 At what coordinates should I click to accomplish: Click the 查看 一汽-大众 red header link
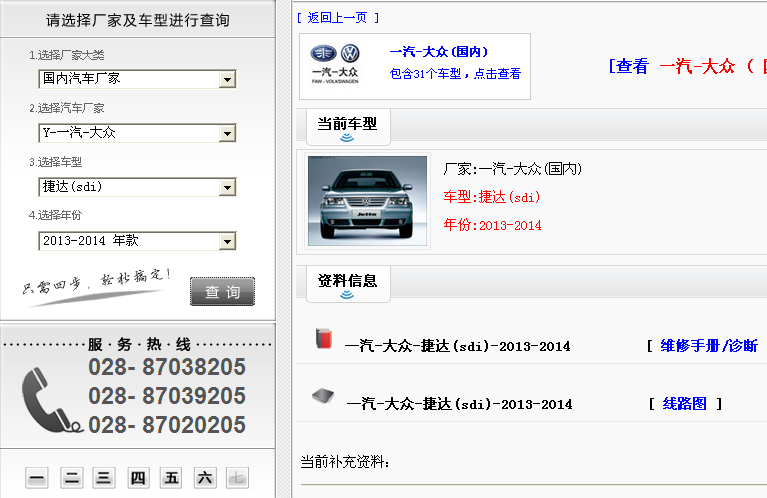coord(687,66)
